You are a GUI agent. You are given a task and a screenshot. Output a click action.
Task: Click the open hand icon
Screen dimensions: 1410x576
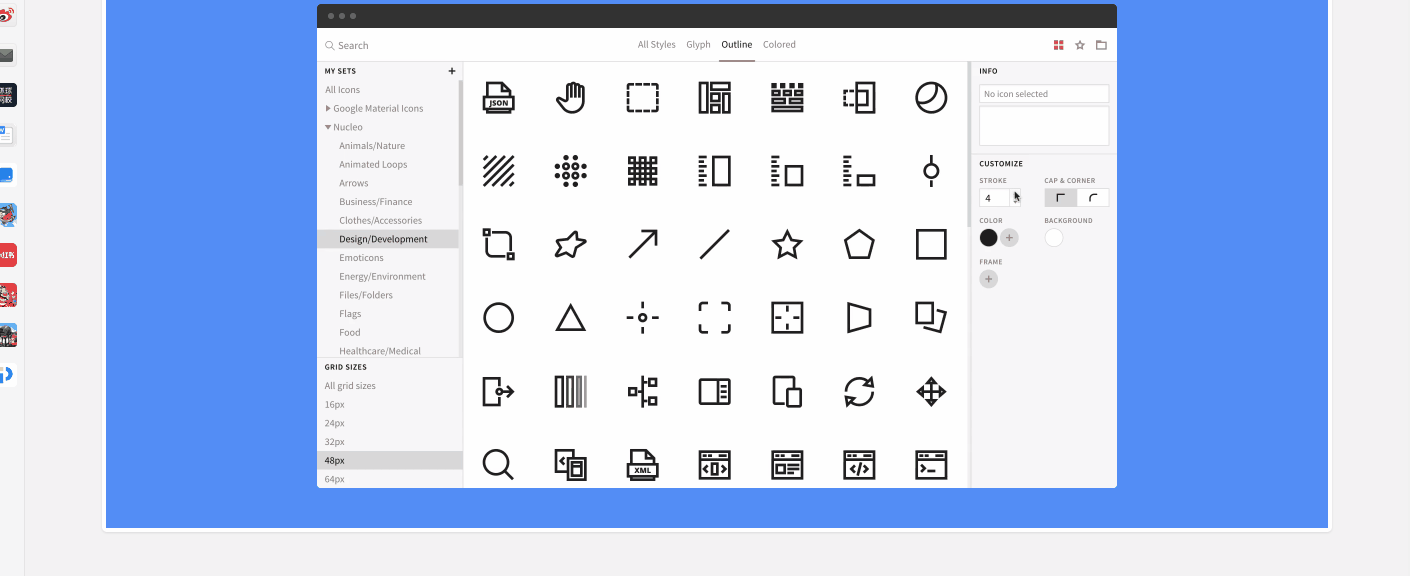(570, 98)
